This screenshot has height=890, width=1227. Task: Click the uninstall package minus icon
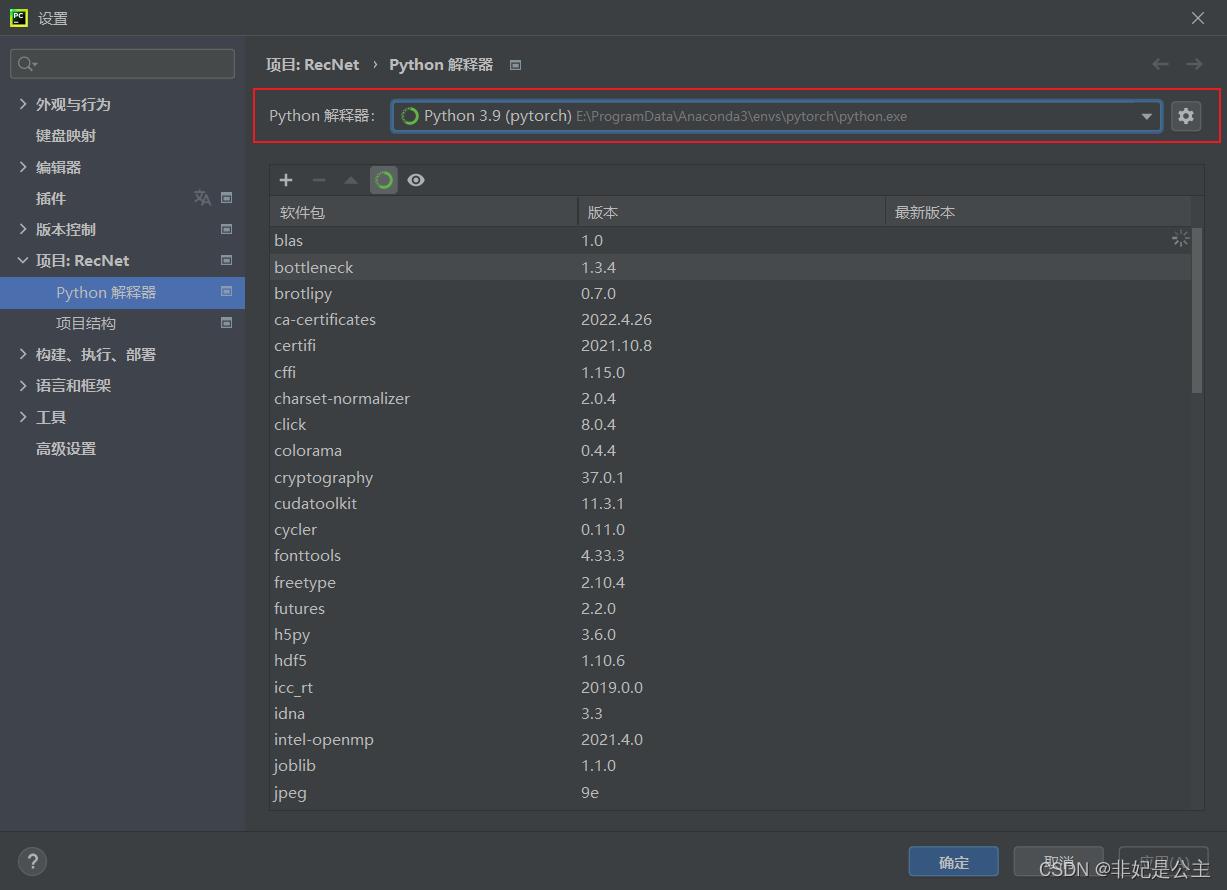319,180
